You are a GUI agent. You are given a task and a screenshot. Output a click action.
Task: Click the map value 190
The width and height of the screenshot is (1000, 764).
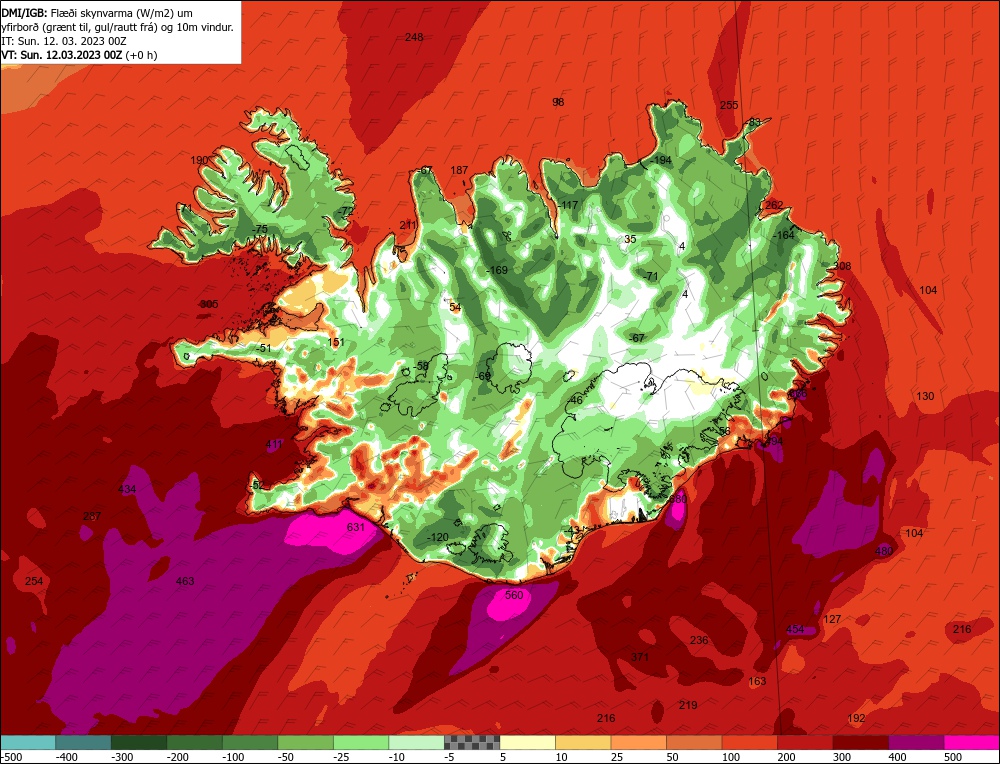pyautogui.click(x=200, y=160)
